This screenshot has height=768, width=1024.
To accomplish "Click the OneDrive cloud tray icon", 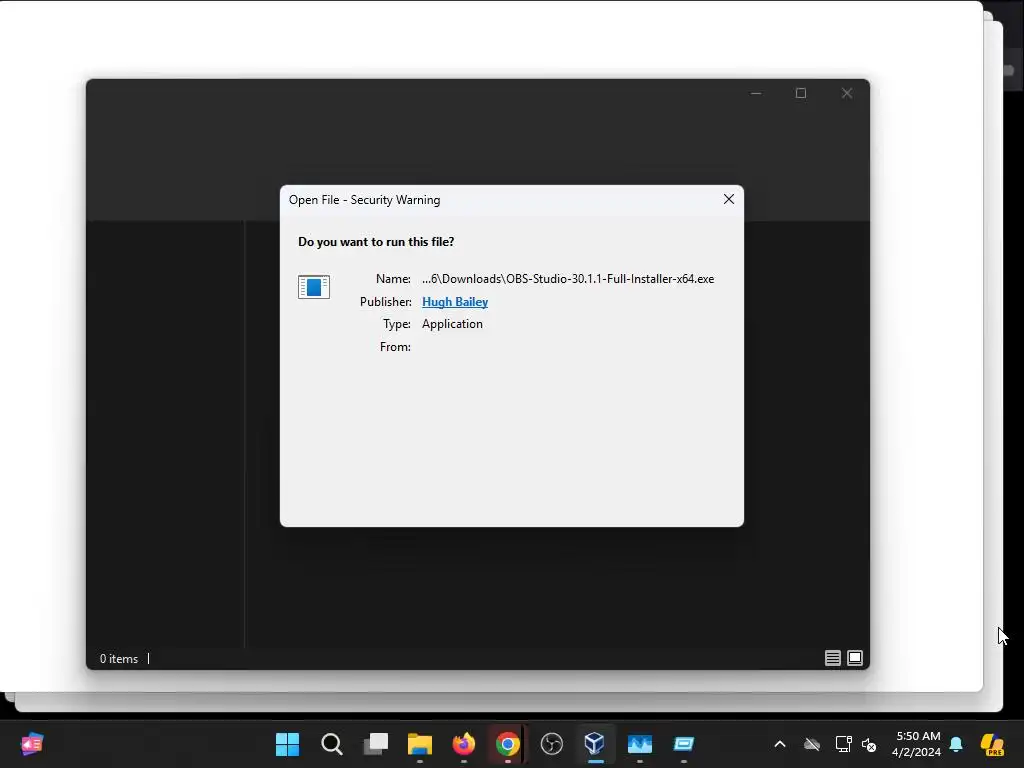I will pyautogui.click(x=812, y=744).
